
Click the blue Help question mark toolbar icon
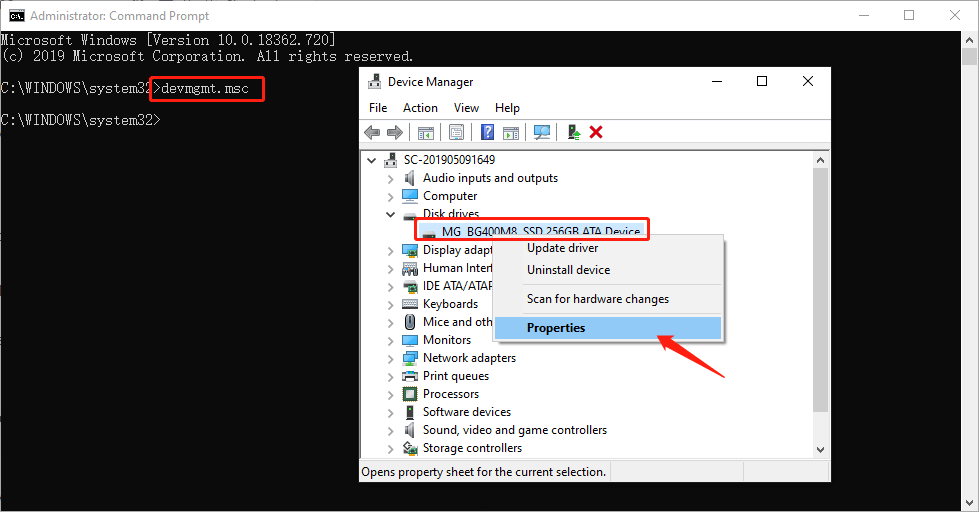point(488,132)
